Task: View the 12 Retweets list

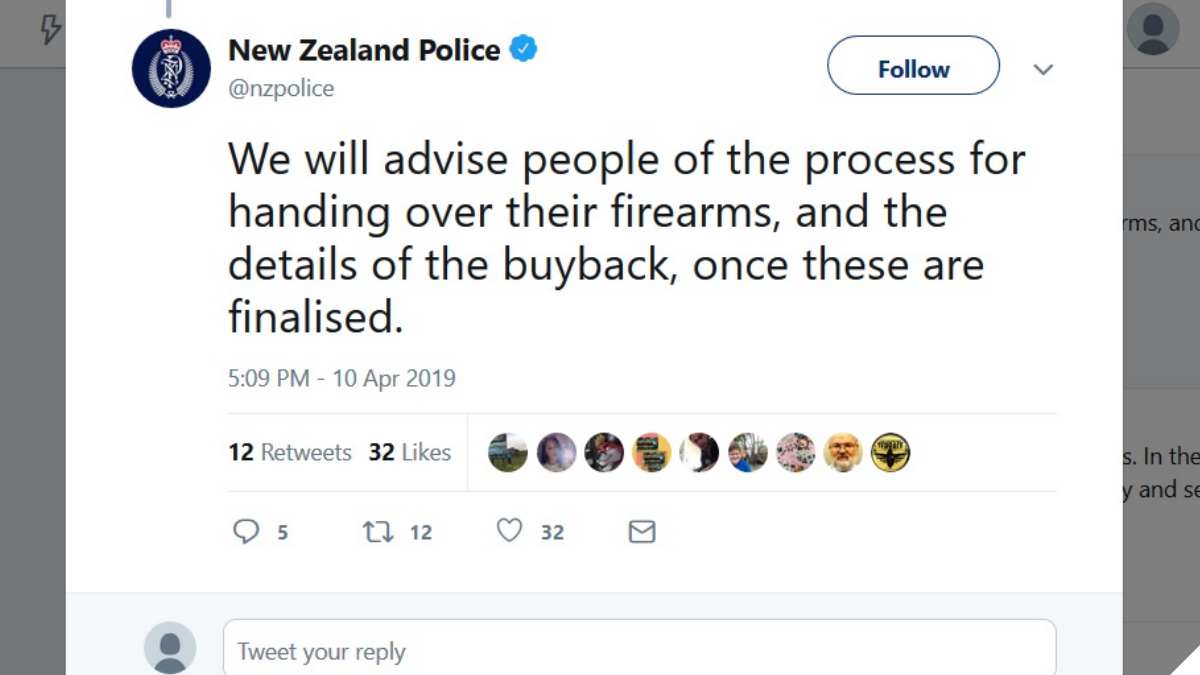Action: click(x=290, y=452)
